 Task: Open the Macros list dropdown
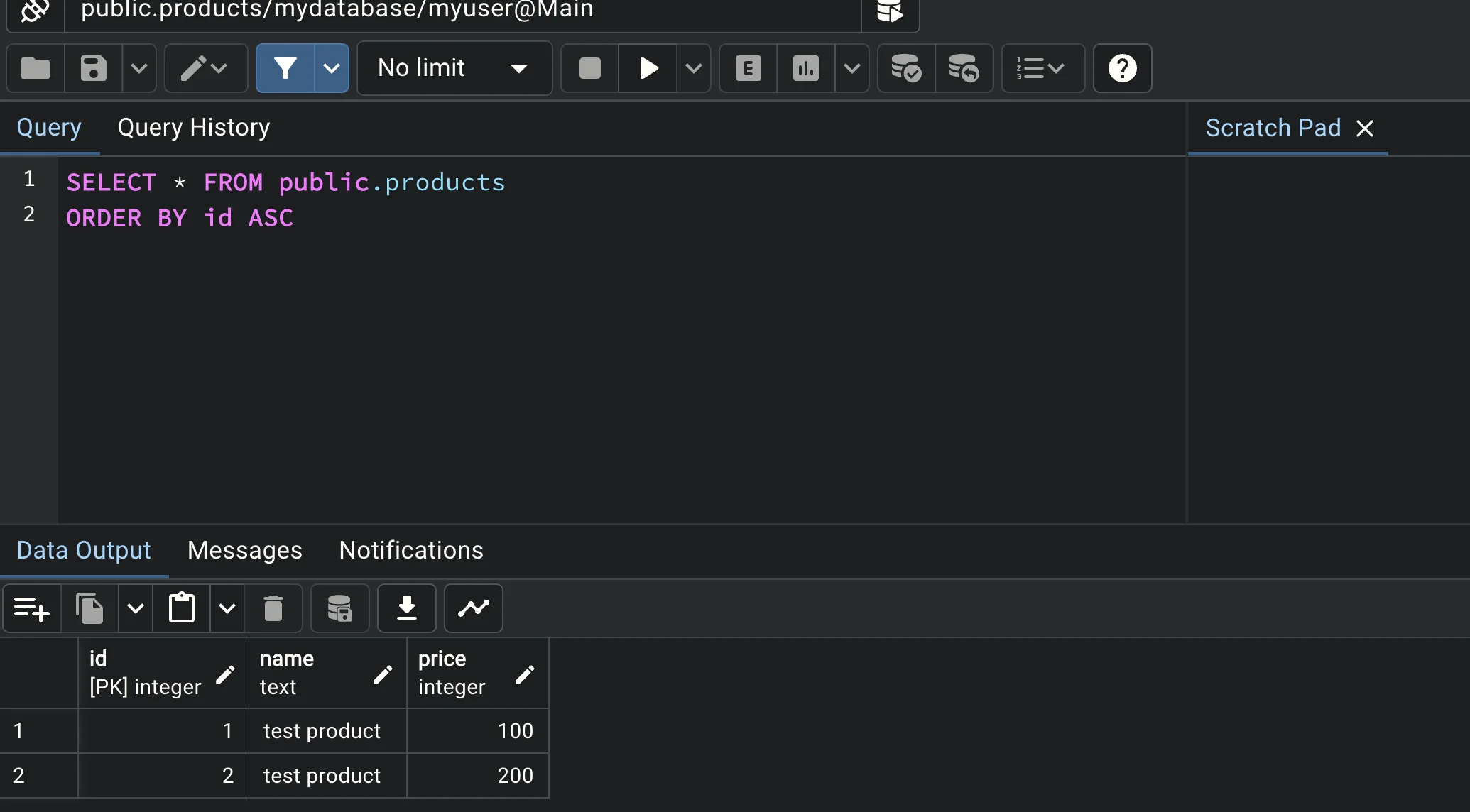click(x=1043, y=68)
